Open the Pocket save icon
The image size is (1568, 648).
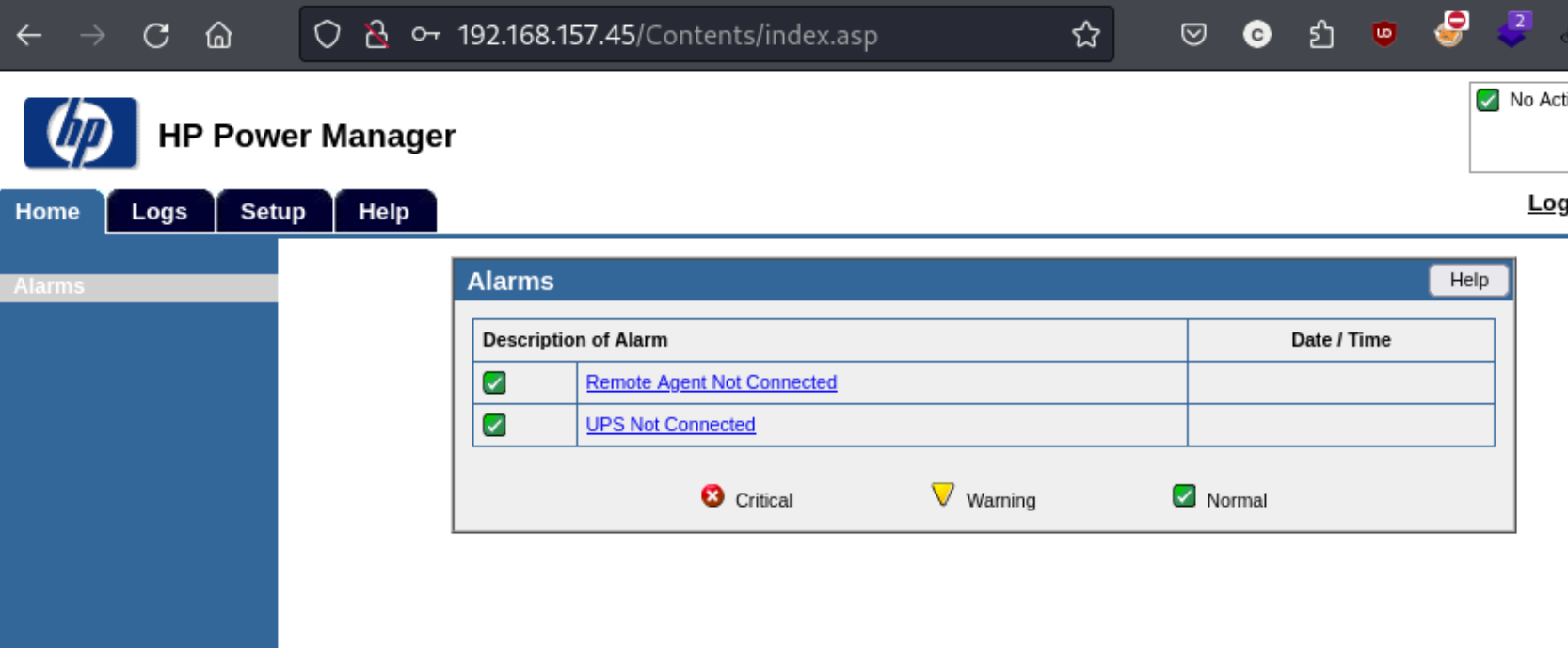tap(1193, 35)
